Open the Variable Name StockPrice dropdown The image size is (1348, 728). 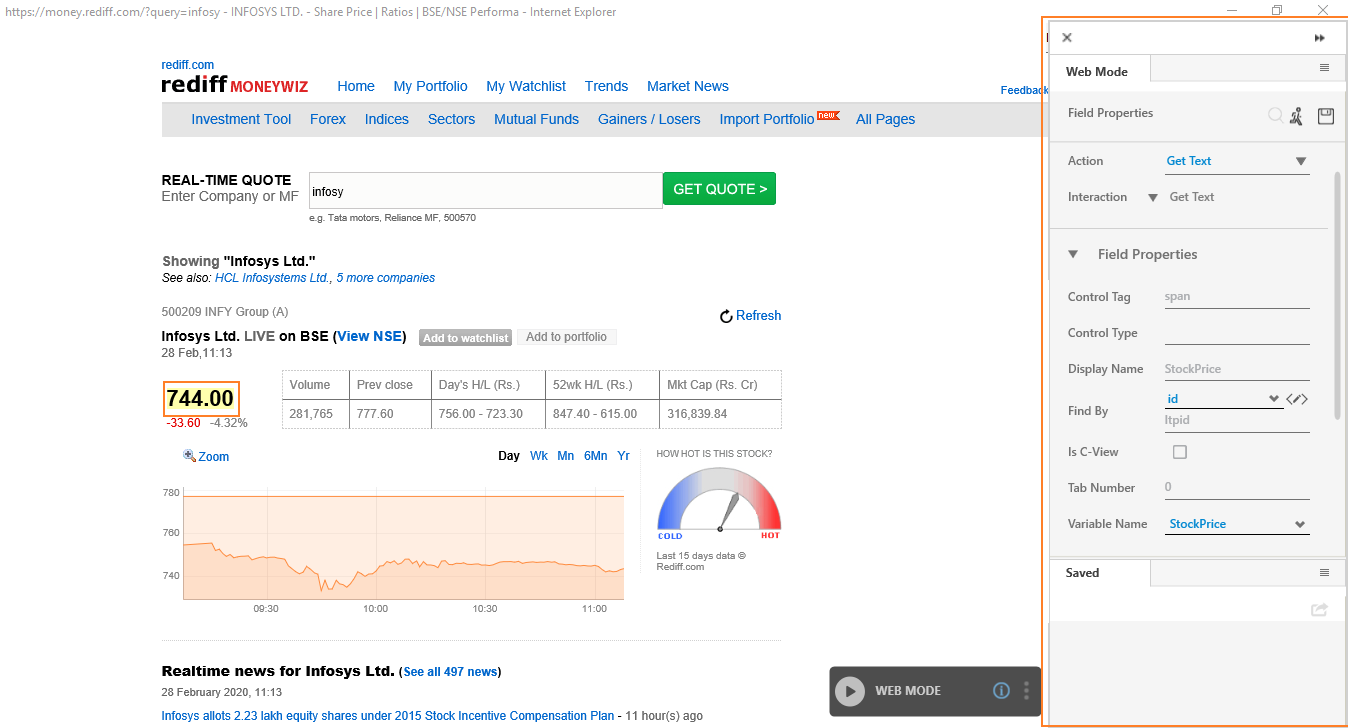(1237, 524)
